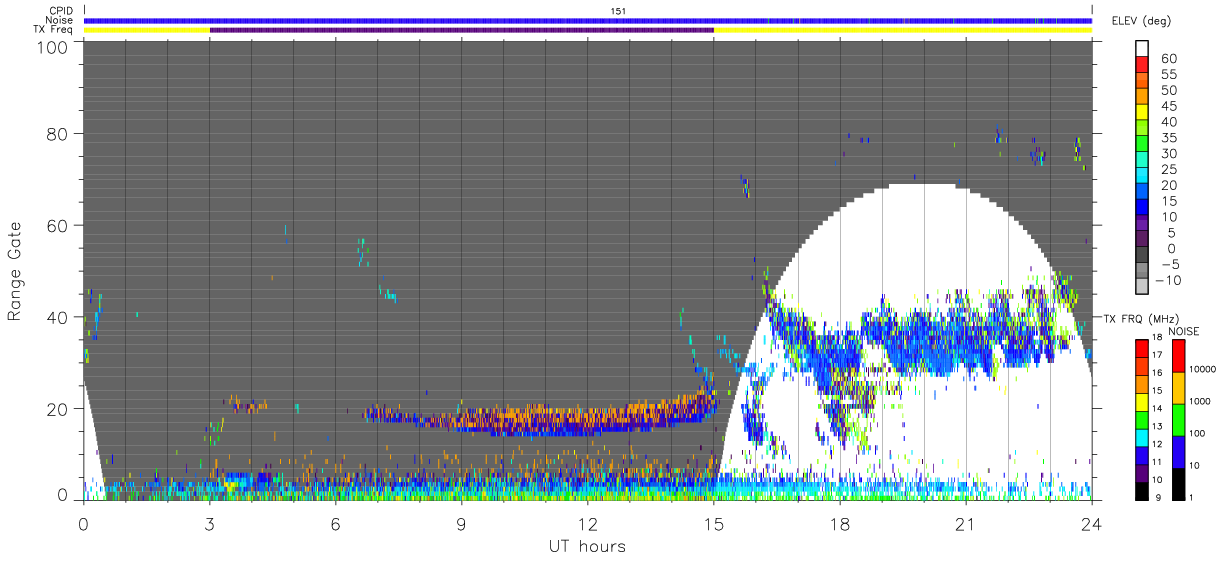Click the 10000 label on NOISE scale
1228x567 pixels.
tap(1203, 369)
